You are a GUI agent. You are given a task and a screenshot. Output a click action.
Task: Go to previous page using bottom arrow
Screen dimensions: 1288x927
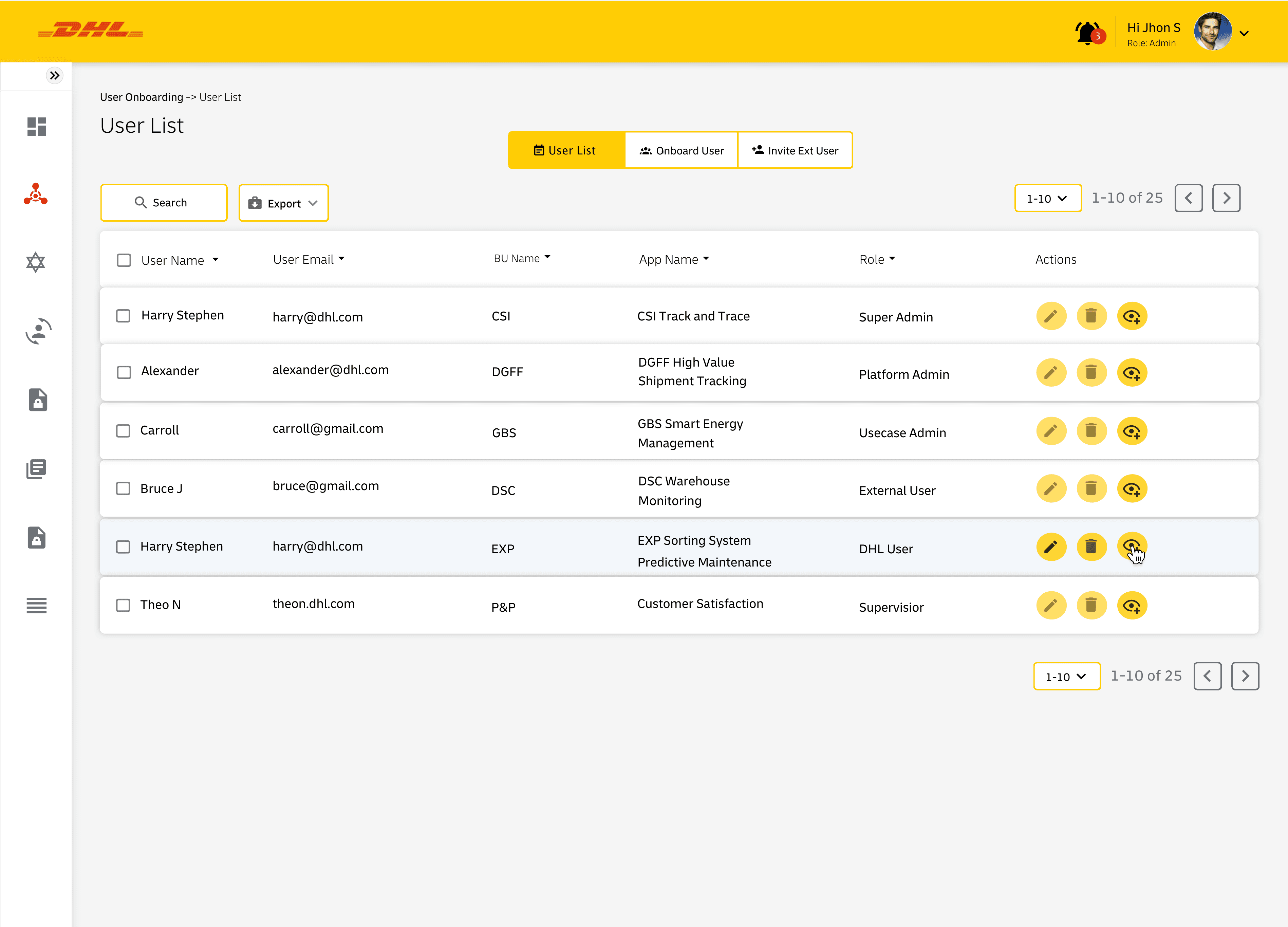1207,676
